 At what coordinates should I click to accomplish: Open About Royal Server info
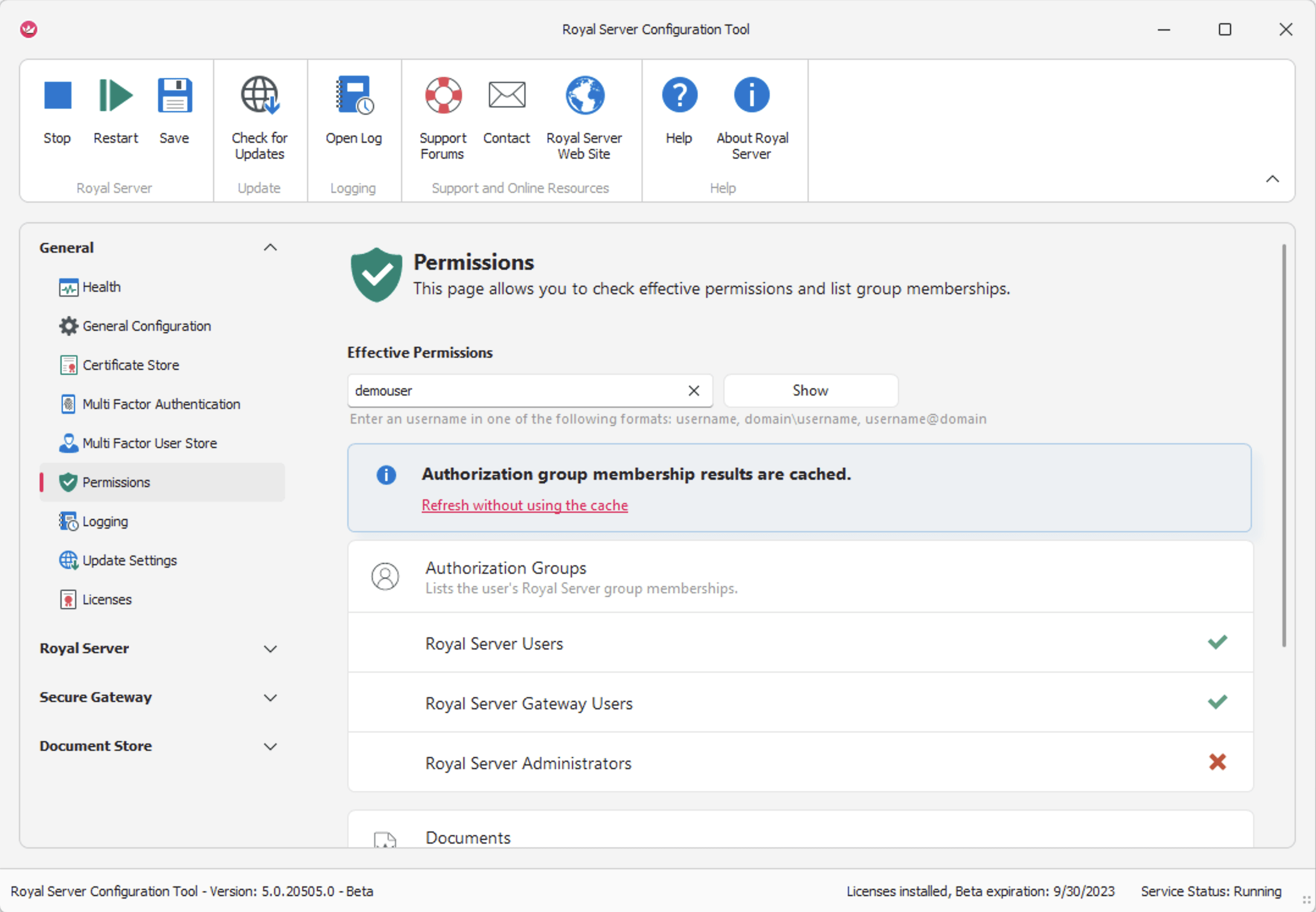coord(752,117)
